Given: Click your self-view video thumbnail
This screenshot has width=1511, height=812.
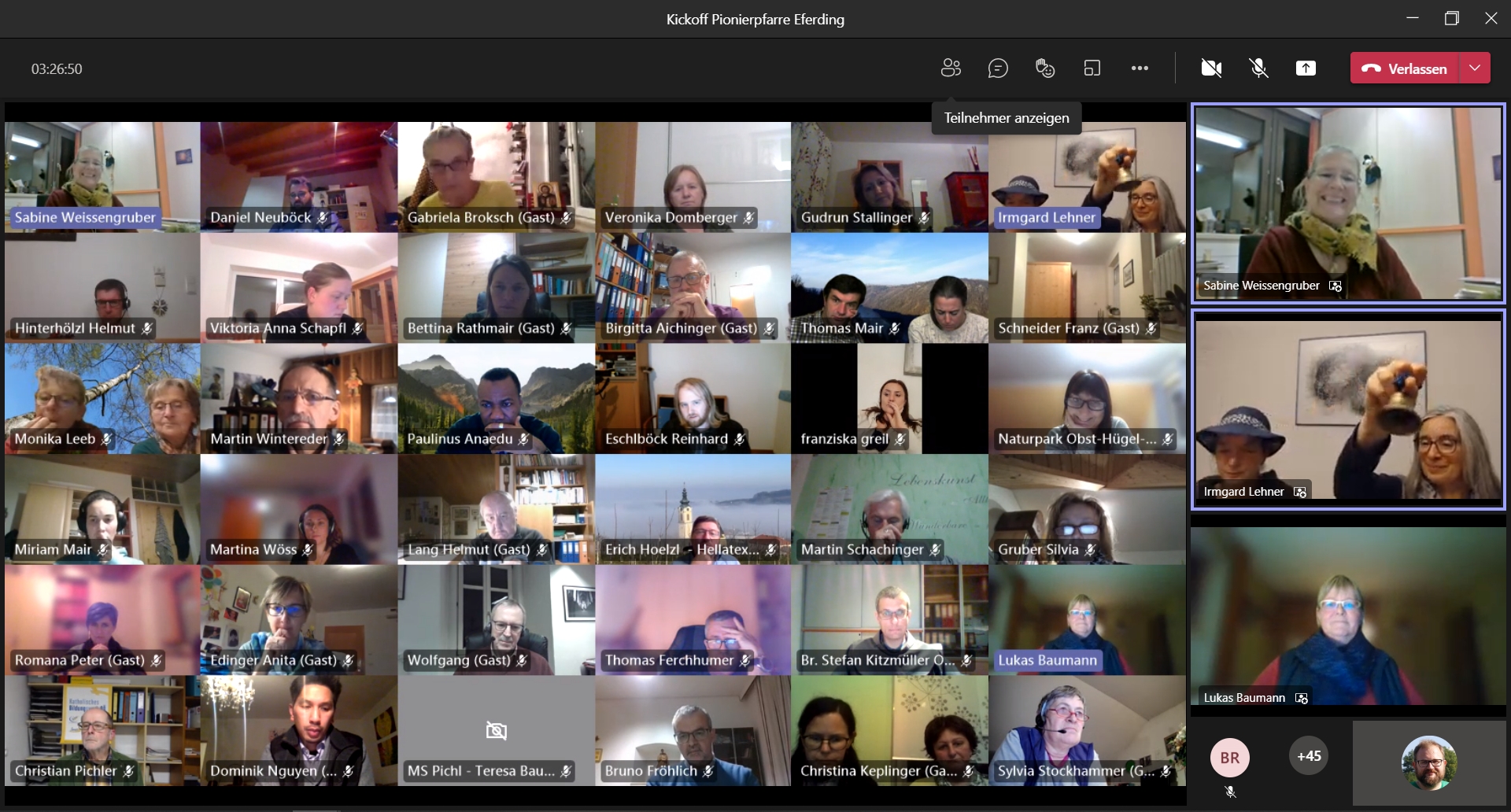Looking at the screenshot, I should (x=1428, y=762).
